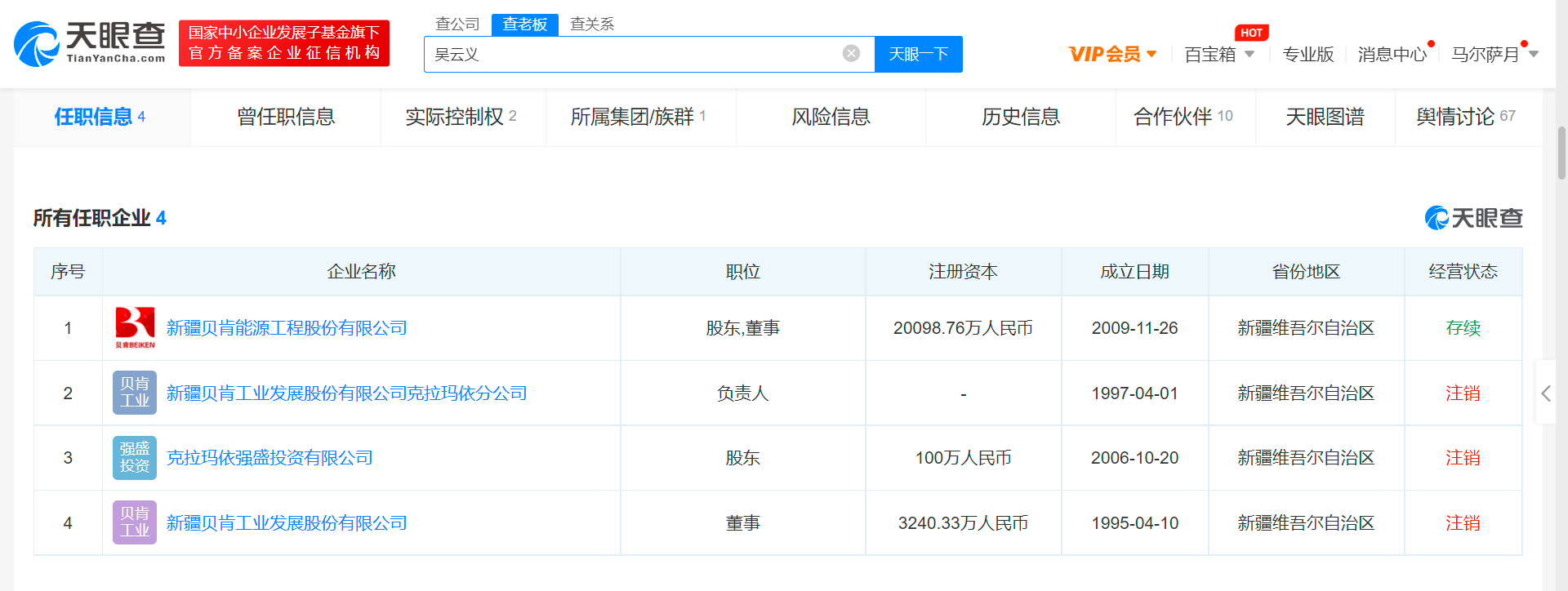Open the 风险信息 tab
The height and width of the screenshot is (591, 1568).
(x=831, y=117)
